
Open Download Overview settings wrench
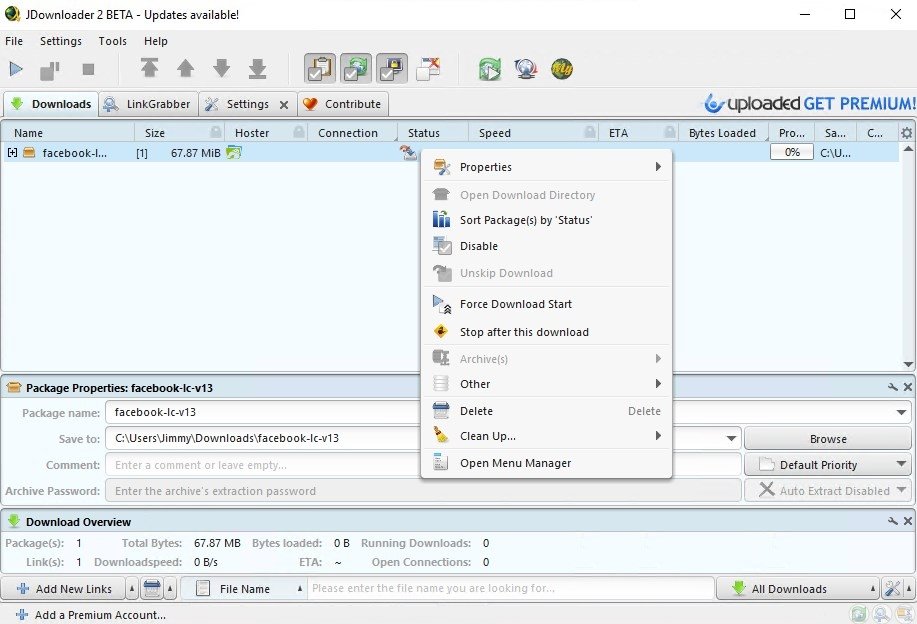[x=892, y=521]
